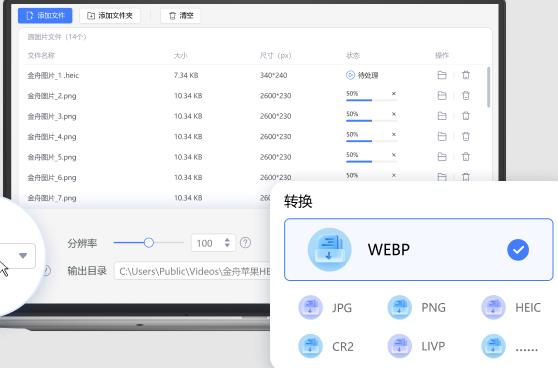This screenshot has width=558, height=368.
Task: Select file name 金舟图片_6.png
Action: click(52, 178)
